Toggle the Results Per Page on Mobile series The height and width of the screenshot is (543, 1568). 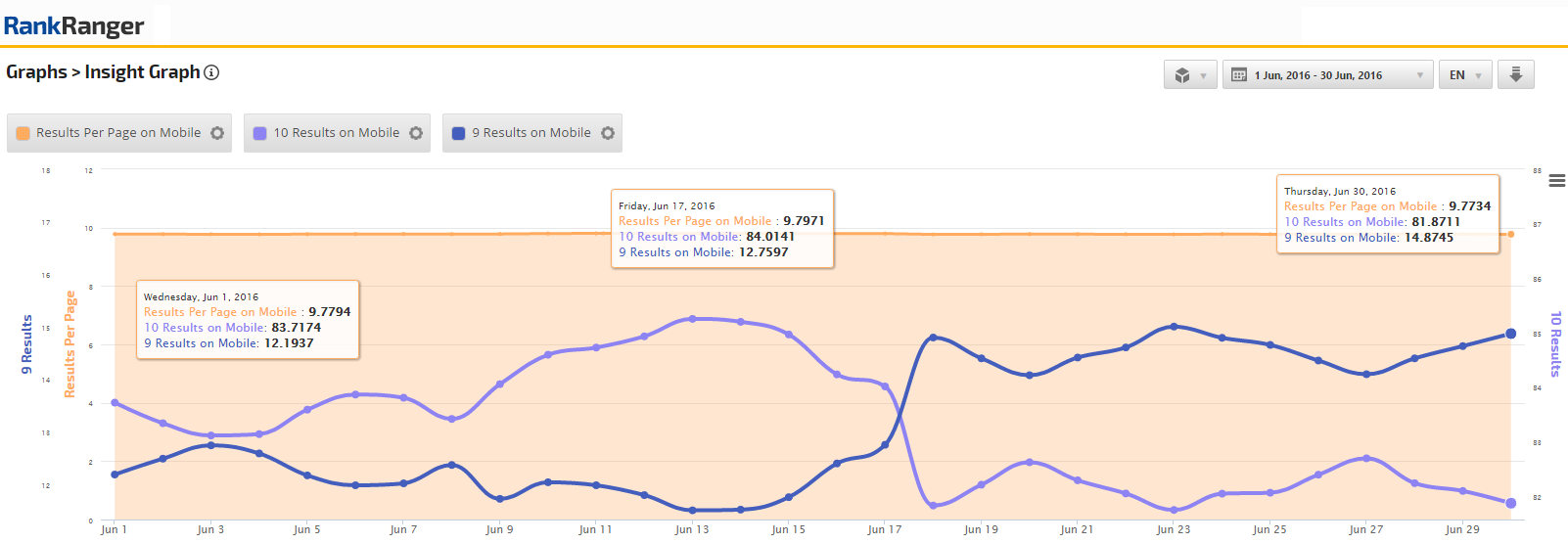(x=118, y=133)
